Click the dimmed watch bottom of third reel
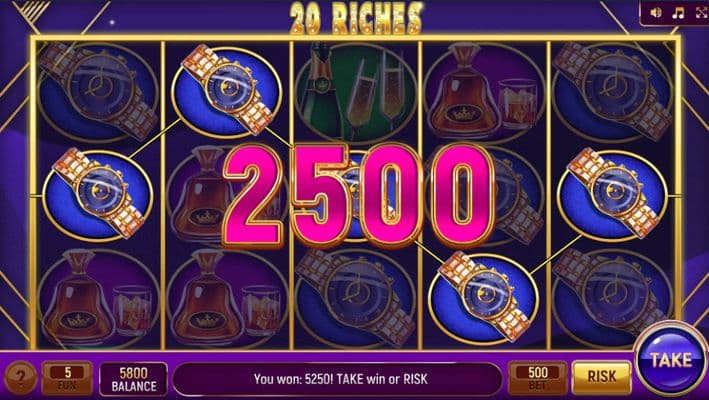Screen dimensions: 709x400 356,298
